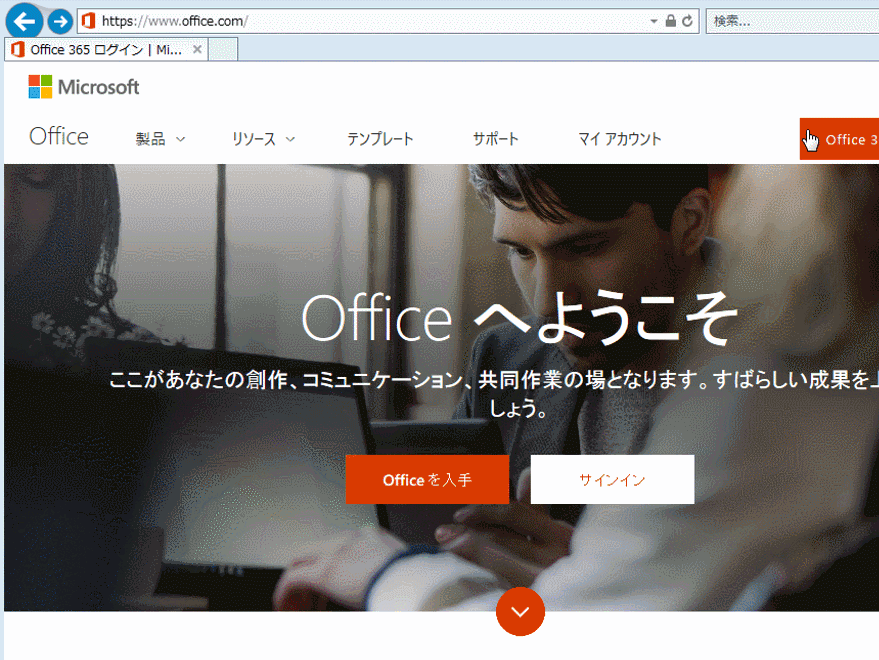Close the Office 365 ログイン tab
879x660 pixels.
click(x=197, y=49)
